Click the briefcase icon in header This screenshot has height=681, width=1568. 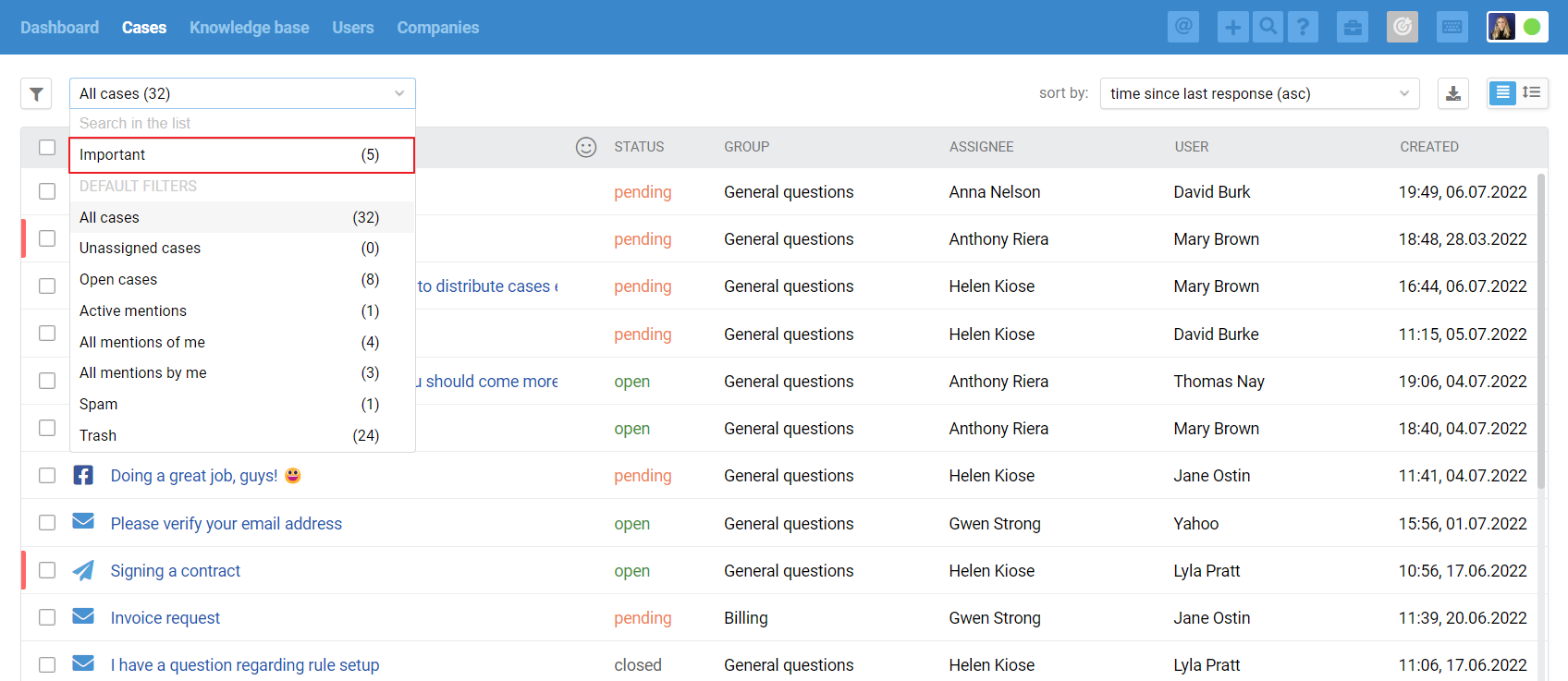tap(1353, 27)
